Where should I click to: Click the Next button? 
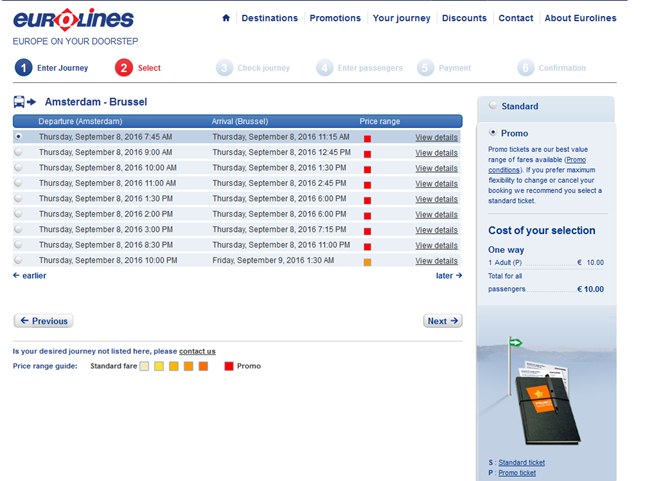coord(443,321)
